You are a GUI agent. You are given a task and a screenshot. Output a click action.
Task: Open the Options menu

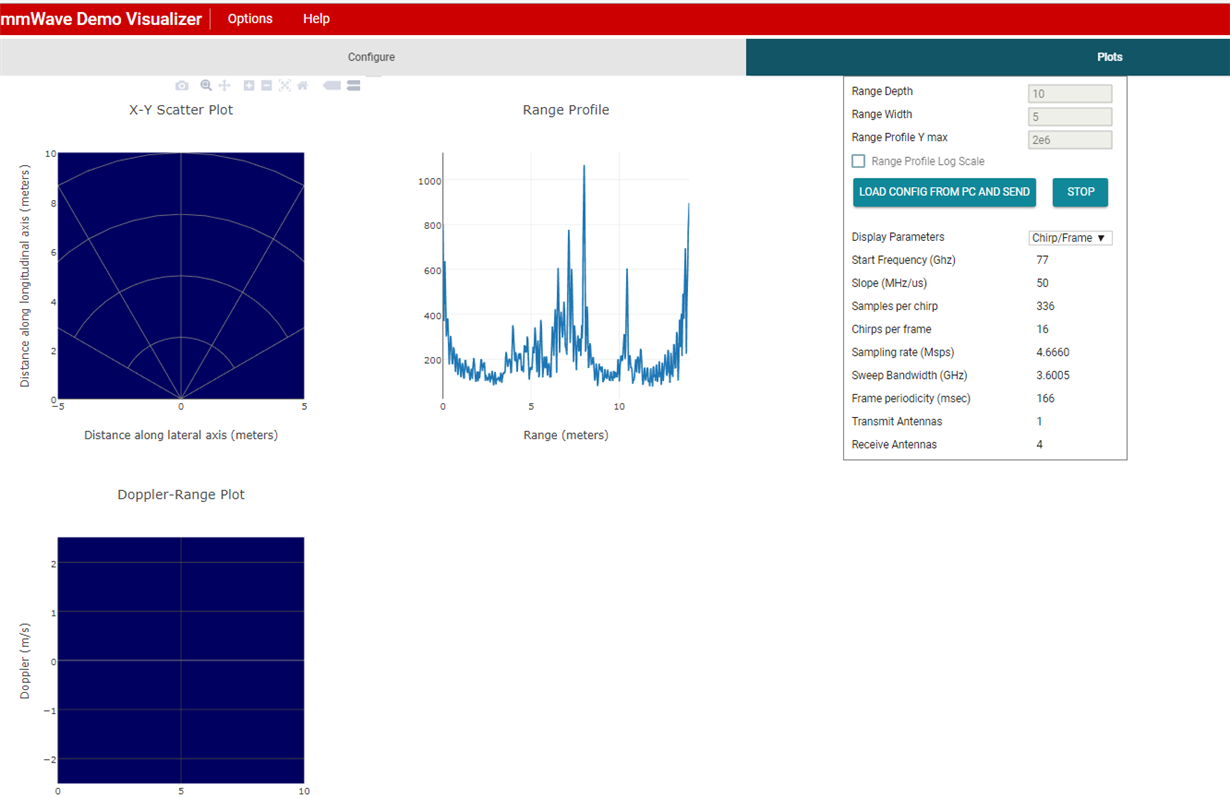tap(250, 19)
